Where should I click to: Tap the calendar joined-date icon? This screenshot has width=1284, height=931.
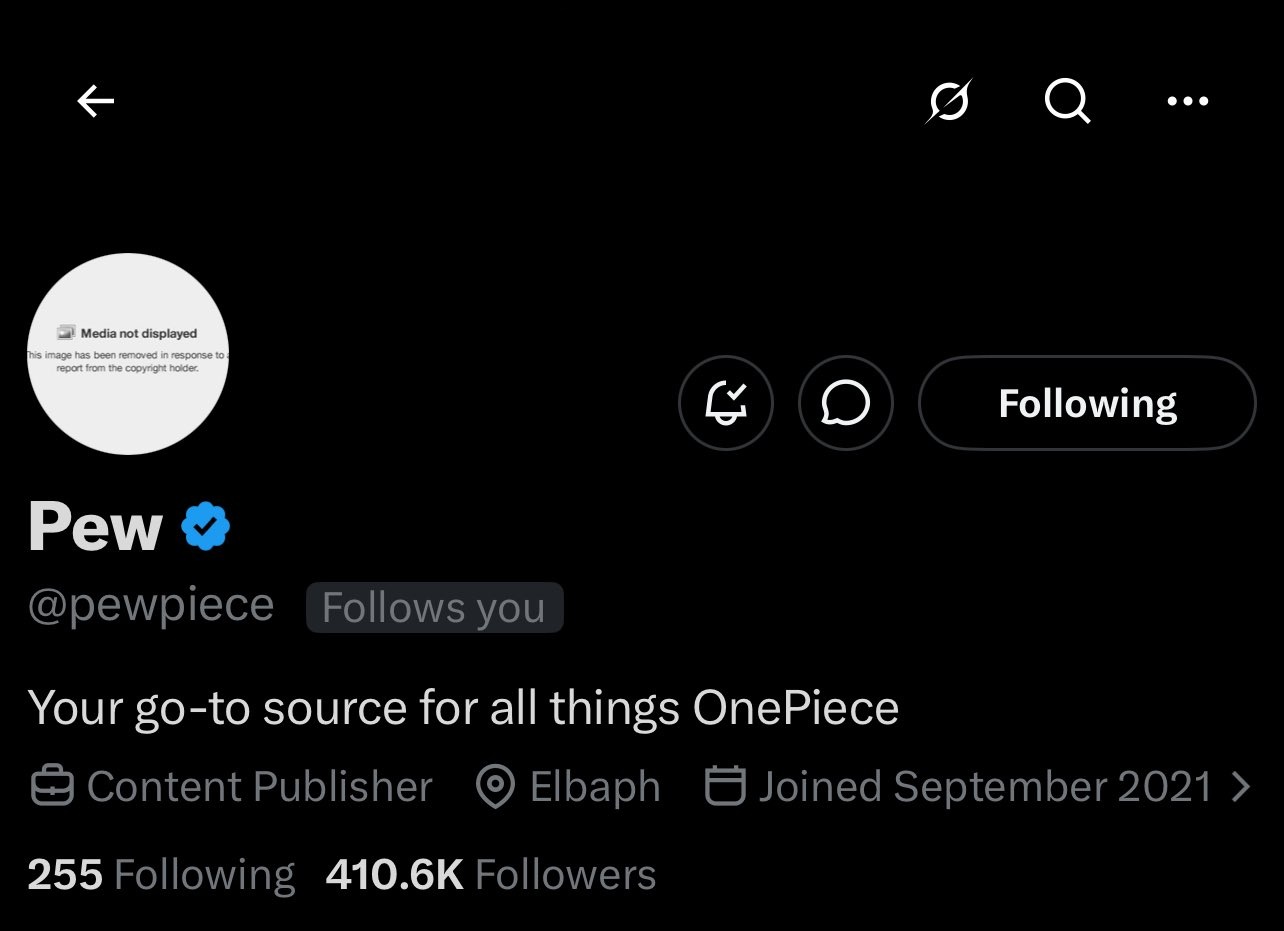(x=726, y=787)
